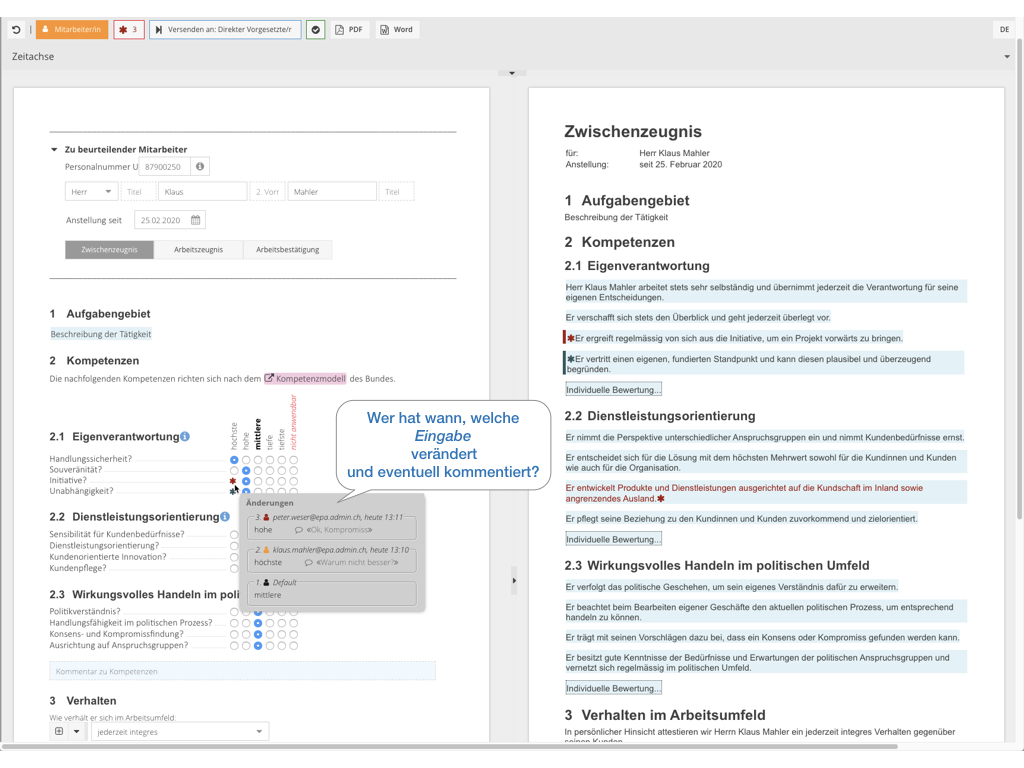
Task: Select höchste for Handlungssicherheit
Action: tap(234, 460)
